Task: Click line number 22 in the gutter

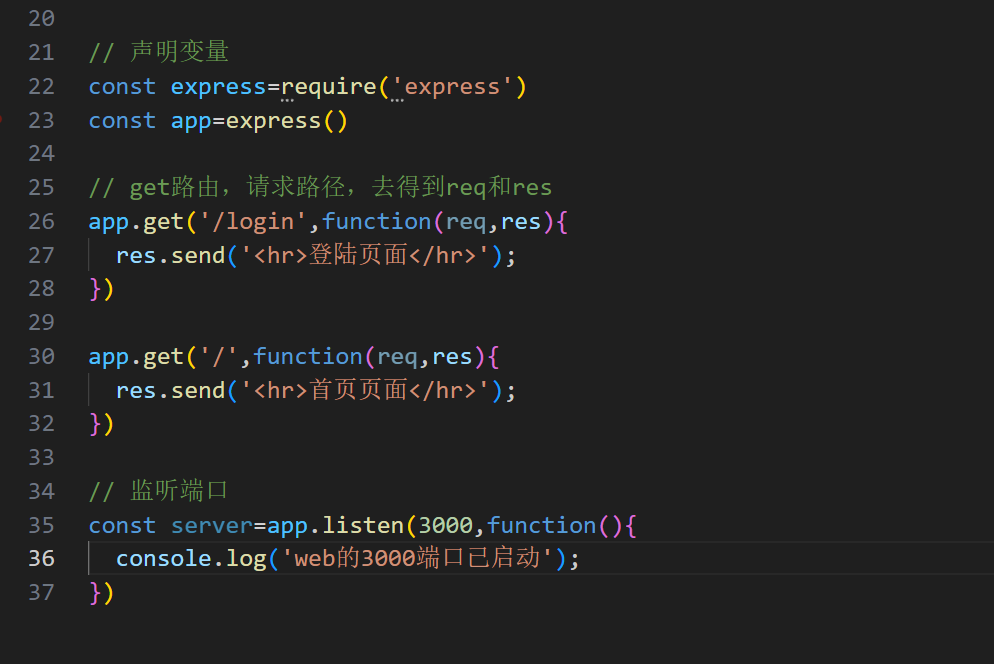Action: [x=41, y=86]
